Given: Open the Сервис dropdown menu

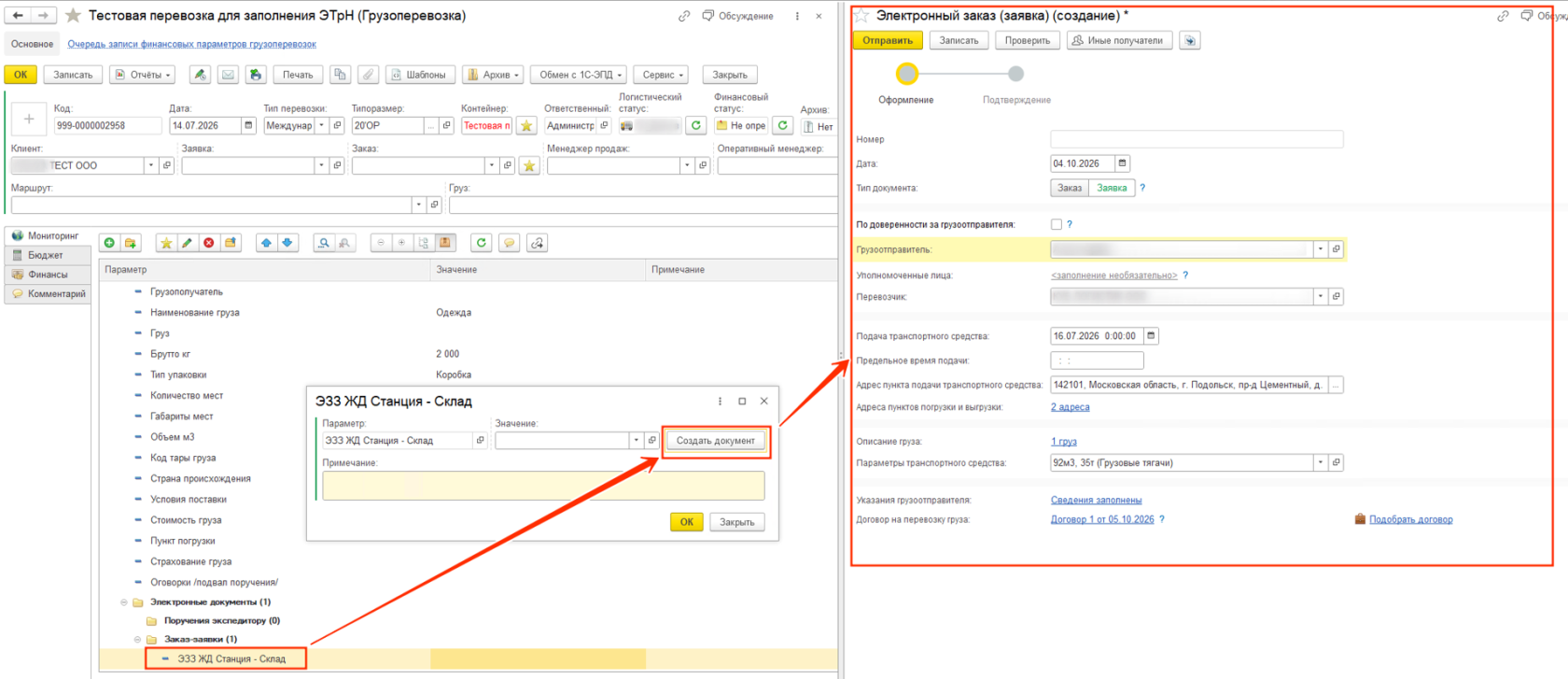Looking at the screenshot, I should pyautogui.click(x=663, y=75).
